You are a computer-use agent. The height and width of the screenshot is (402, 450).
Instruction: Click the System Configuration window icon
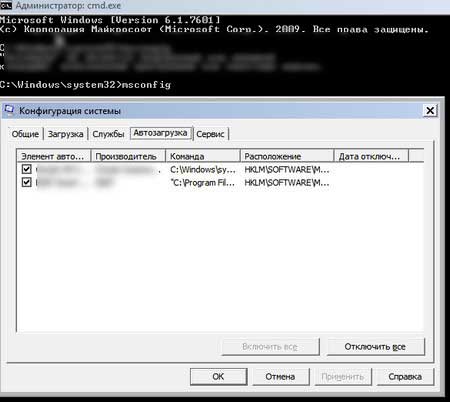tap(9, 110)
